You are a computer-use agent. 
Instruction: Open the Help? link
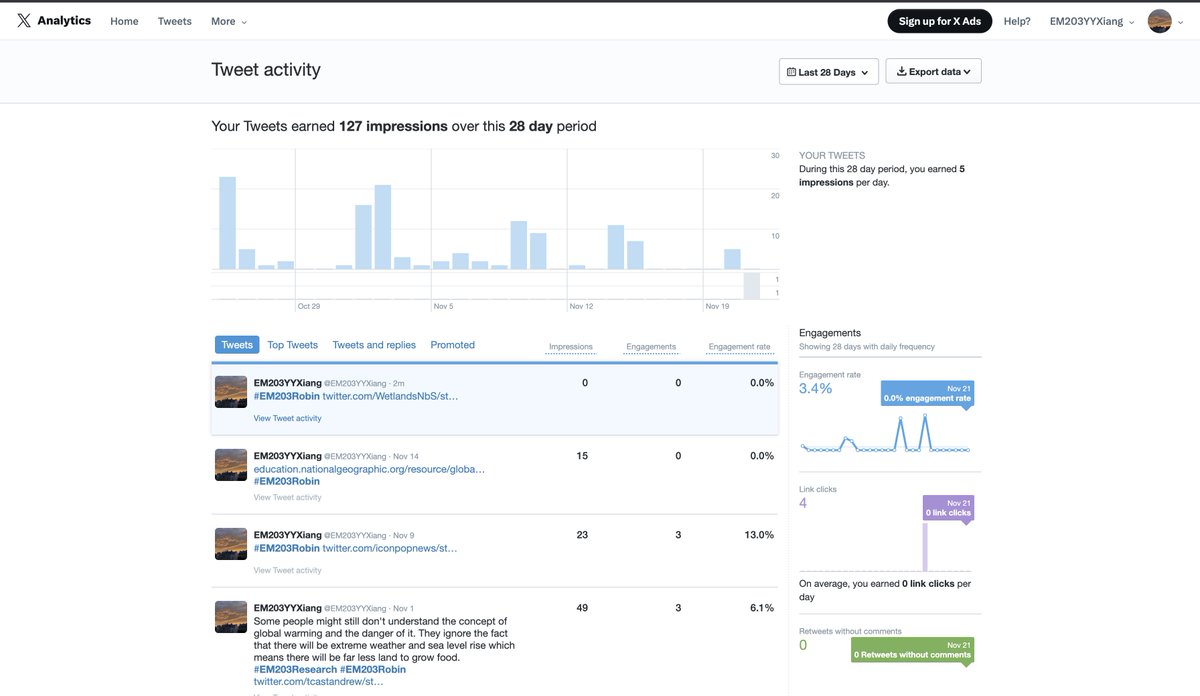(1017, 21)
